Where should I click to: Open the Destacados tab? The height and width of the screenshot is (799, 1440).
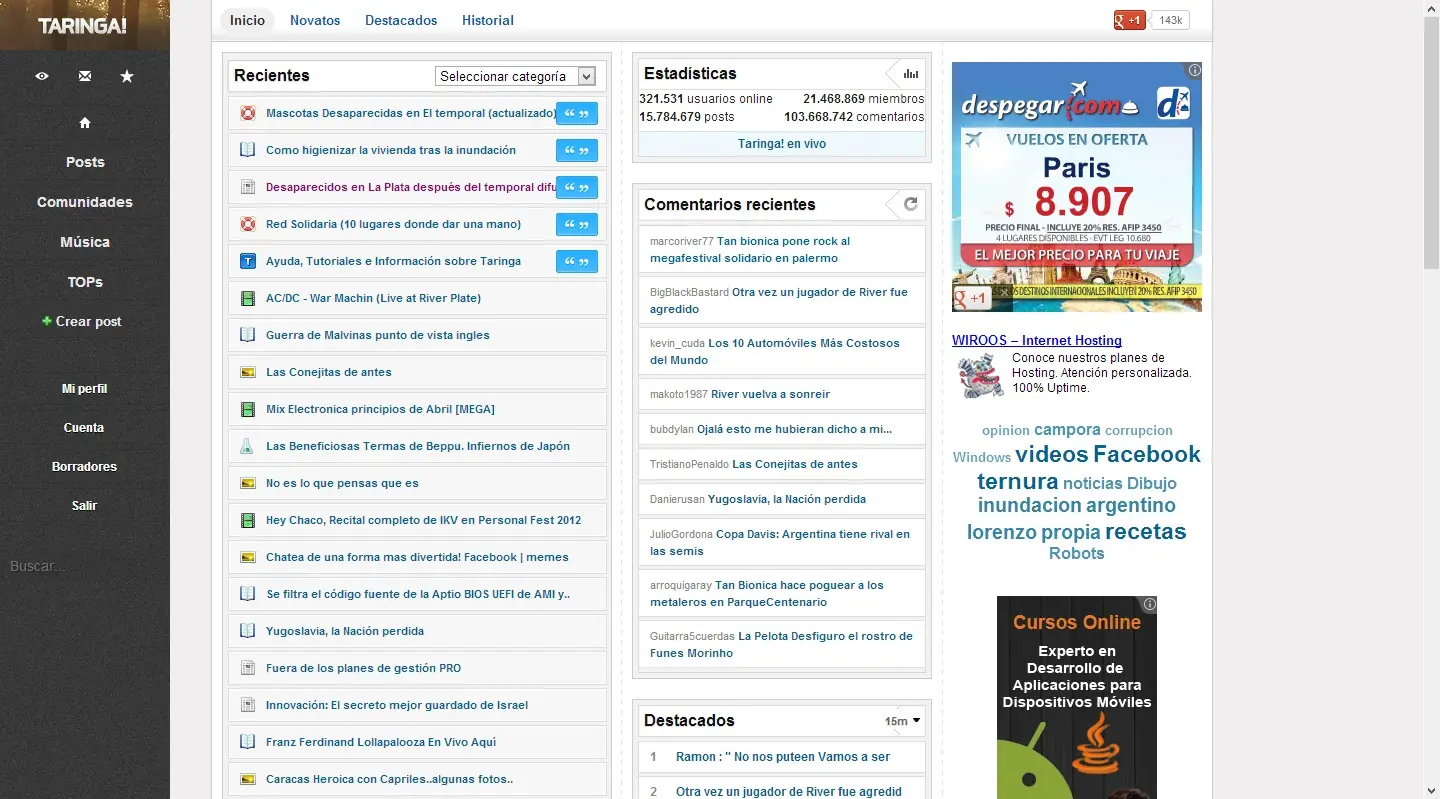click(x=401, y=20)
